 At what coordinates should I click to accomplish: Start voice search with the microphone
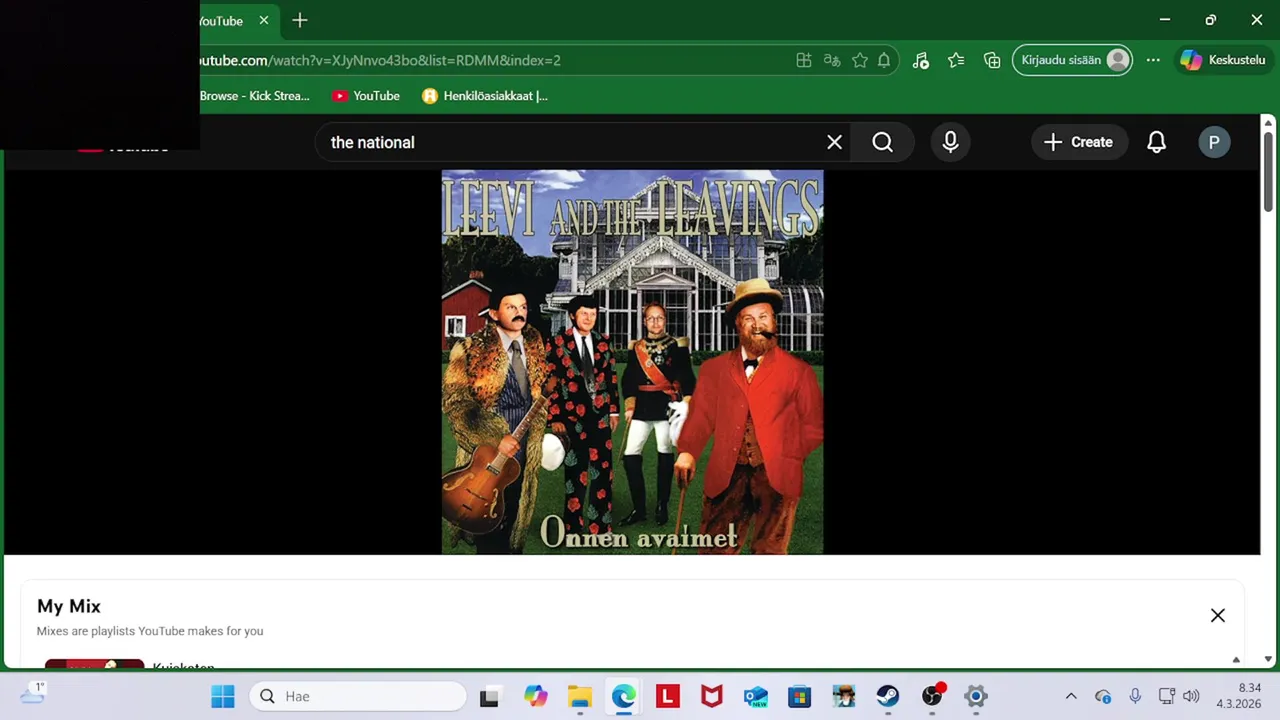point(950,142)
